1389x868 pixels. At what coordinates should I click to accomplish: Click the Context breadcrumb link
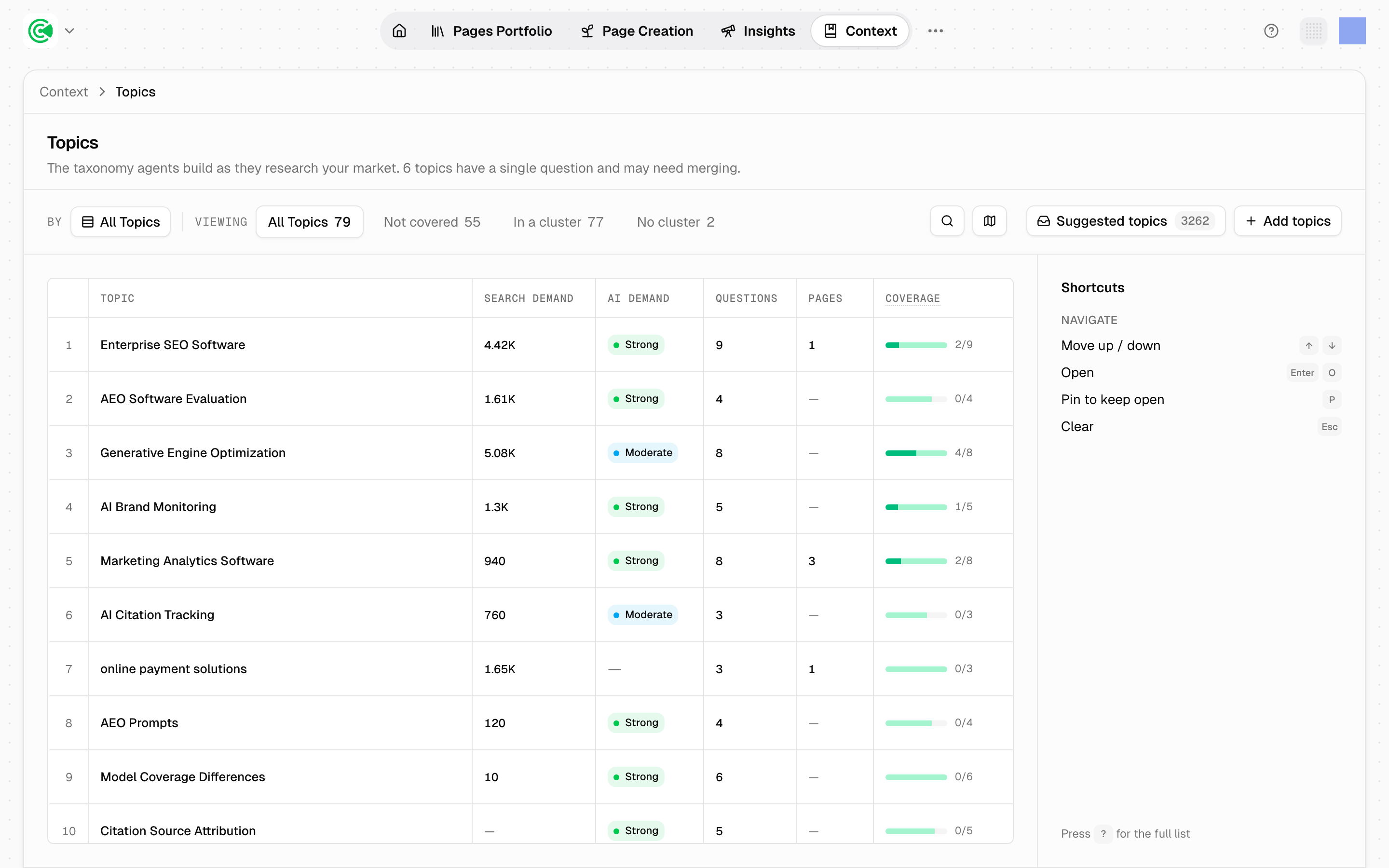pyautogui.click(x=64, y=92)
